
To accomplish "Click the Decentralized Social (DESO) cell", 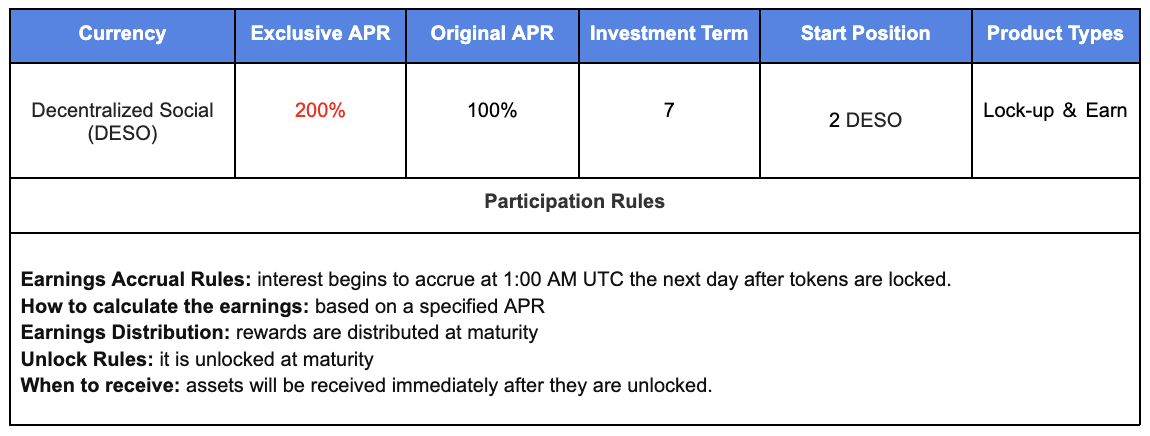I will (x=122, y=121).
